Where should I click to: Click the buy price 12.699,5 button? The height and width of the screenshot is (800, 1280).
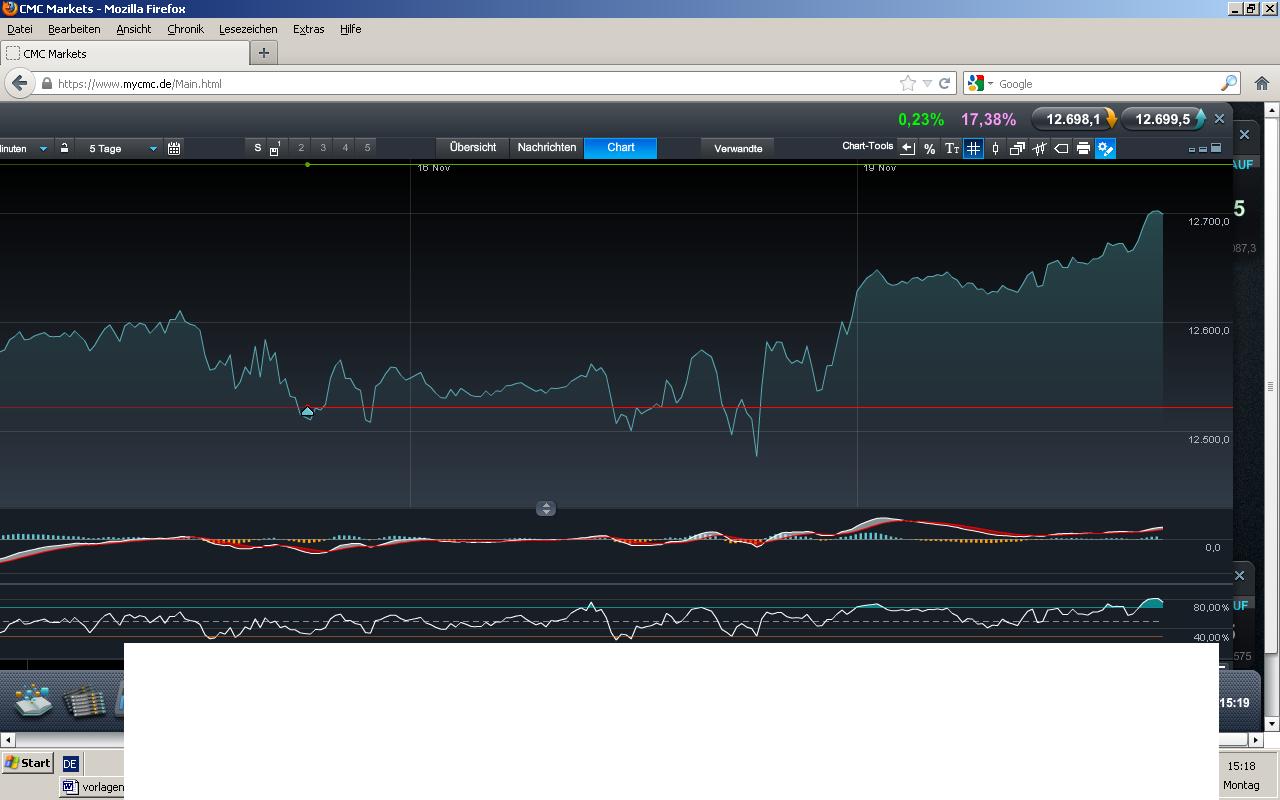coord(1163,119)
